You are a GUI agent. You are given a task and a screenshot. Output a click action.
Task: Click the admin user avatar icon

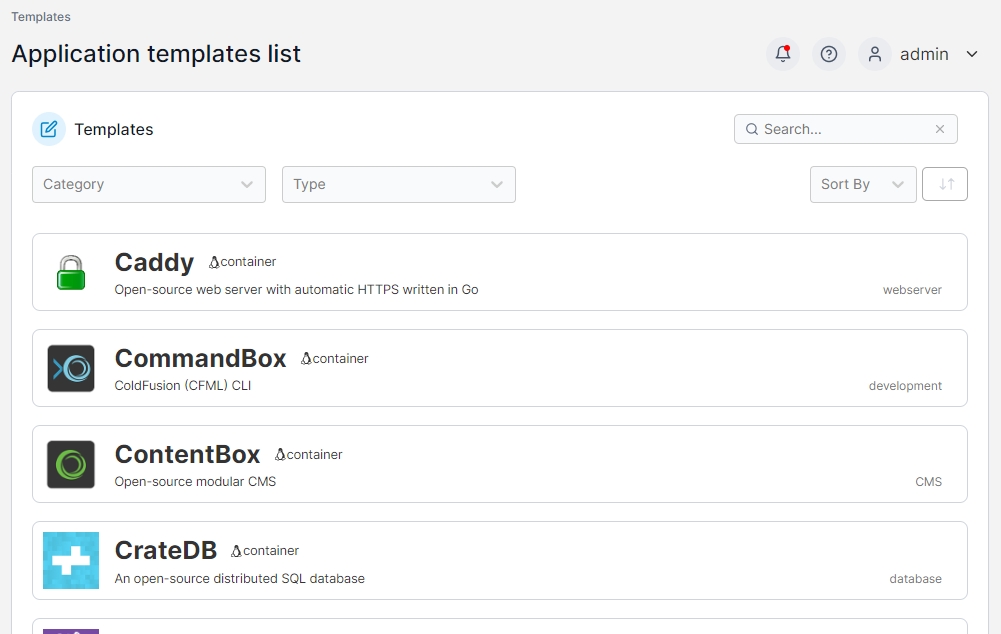coord(875,54)
